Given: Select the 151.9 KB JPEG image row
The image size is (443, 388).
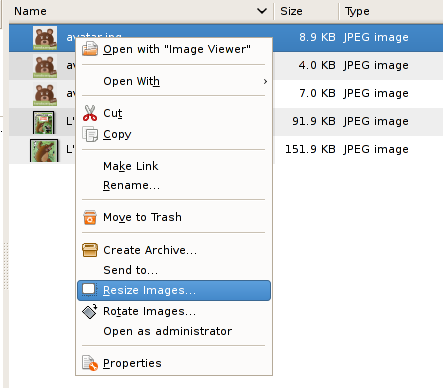Looking at the screenshot, I should 226,149.
